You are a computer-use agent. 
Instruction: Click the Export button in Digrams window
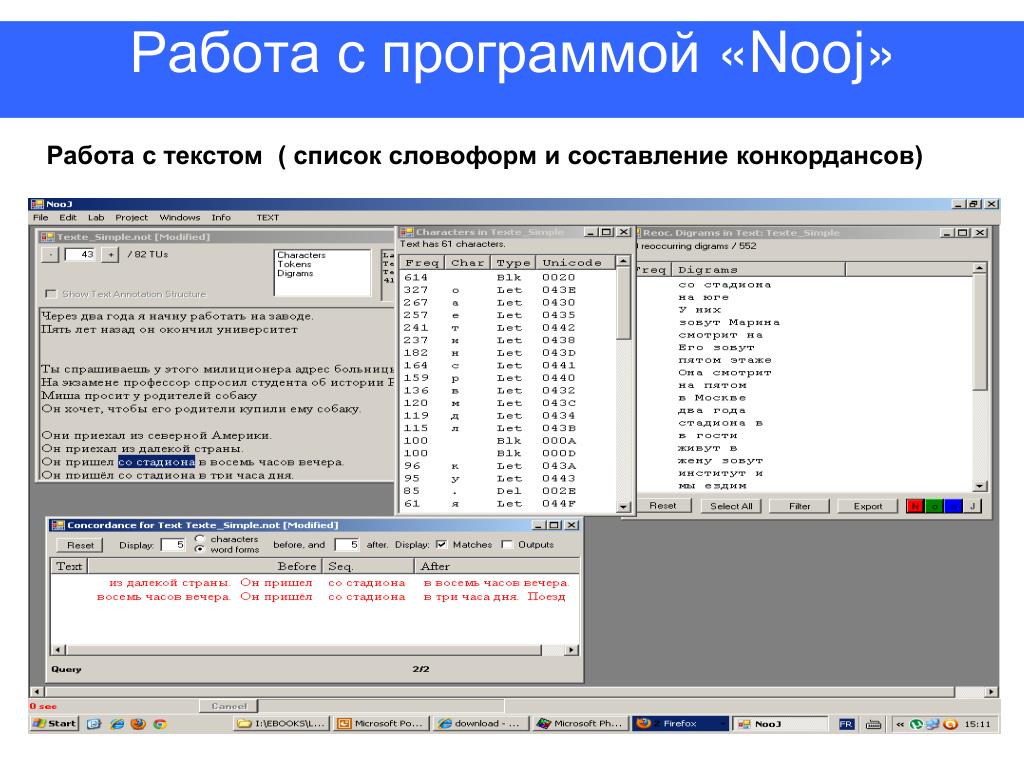[x=867, y=505]
